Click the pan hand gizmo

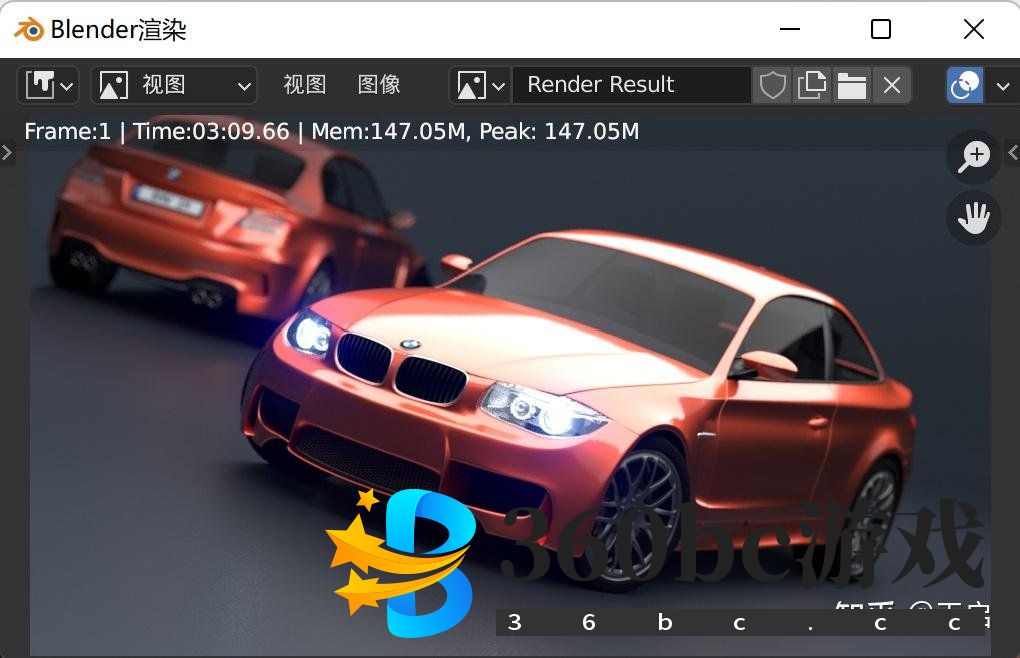tap(973, 217)
